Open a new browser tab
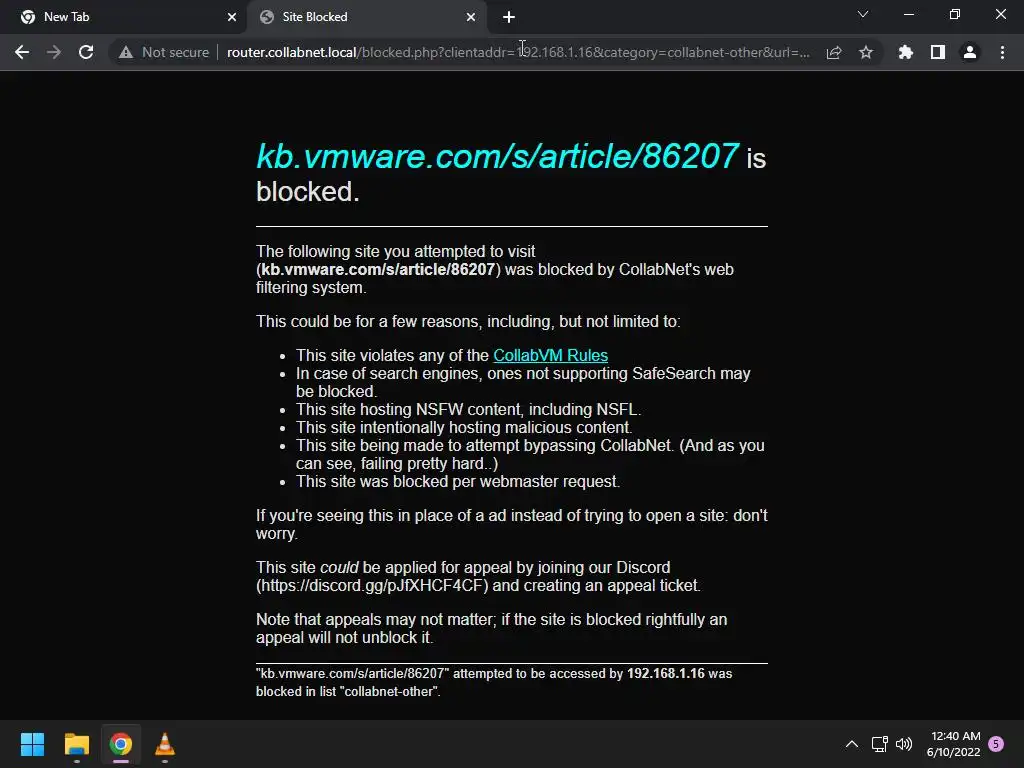This screenshot has height=768, width=1024. (x=509, y=17)
